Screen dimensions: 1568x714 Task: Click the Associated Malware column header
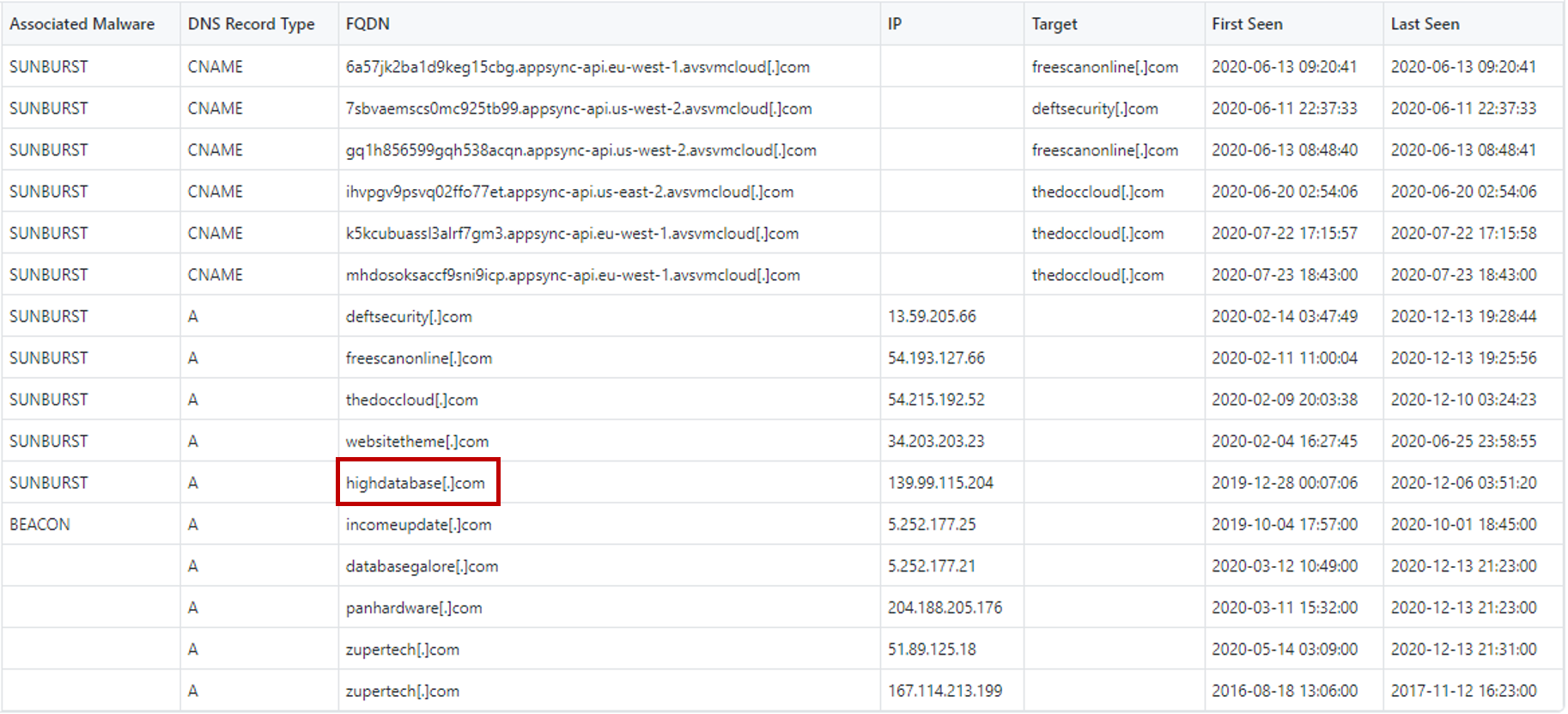tap(82, 24)
